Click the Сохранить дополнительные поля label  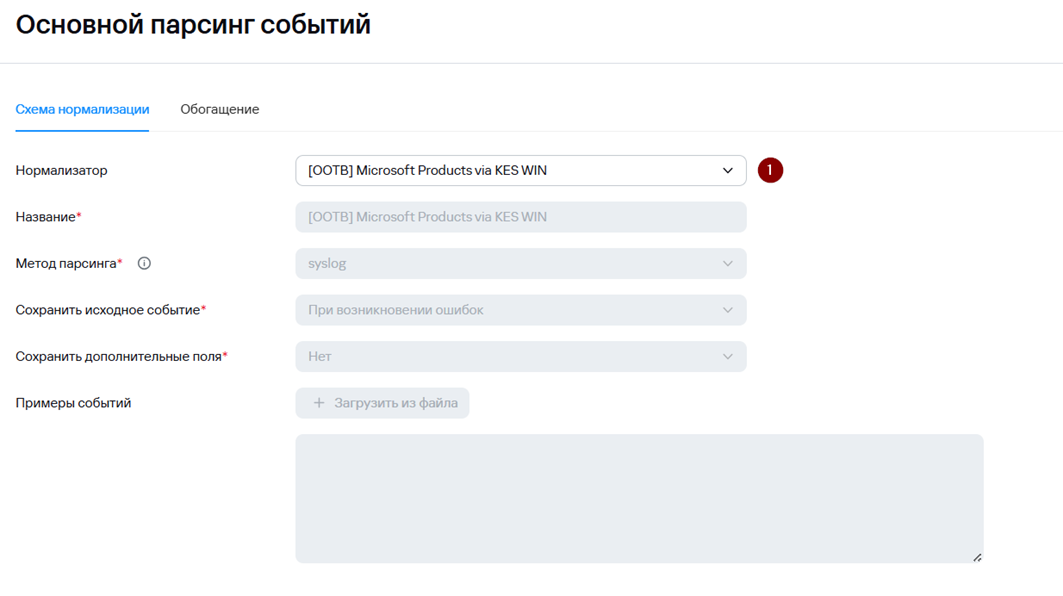121,357
